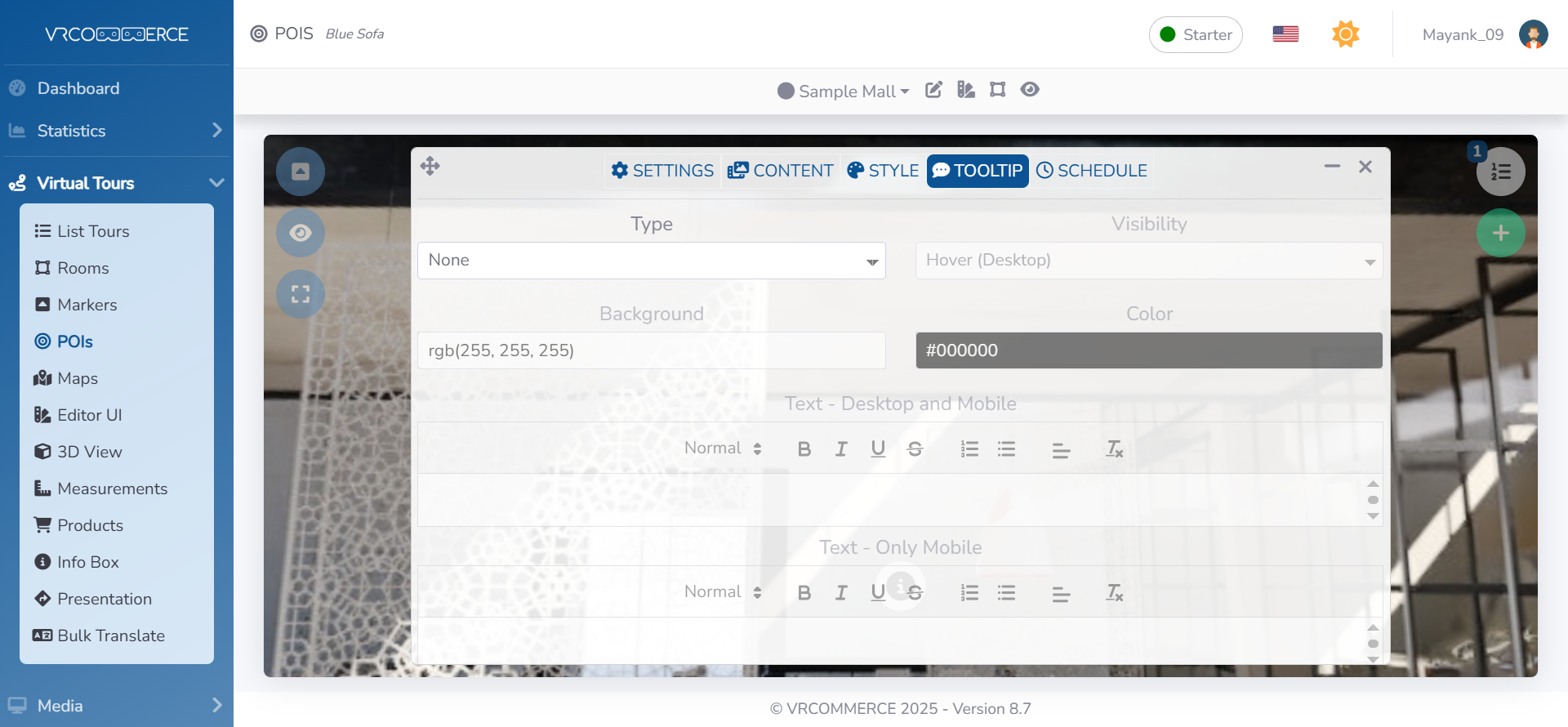The height and width of the screenshot is (727, 1568).
Task: Switch to the SCHEDULE tab
Action: point(1092,171)
